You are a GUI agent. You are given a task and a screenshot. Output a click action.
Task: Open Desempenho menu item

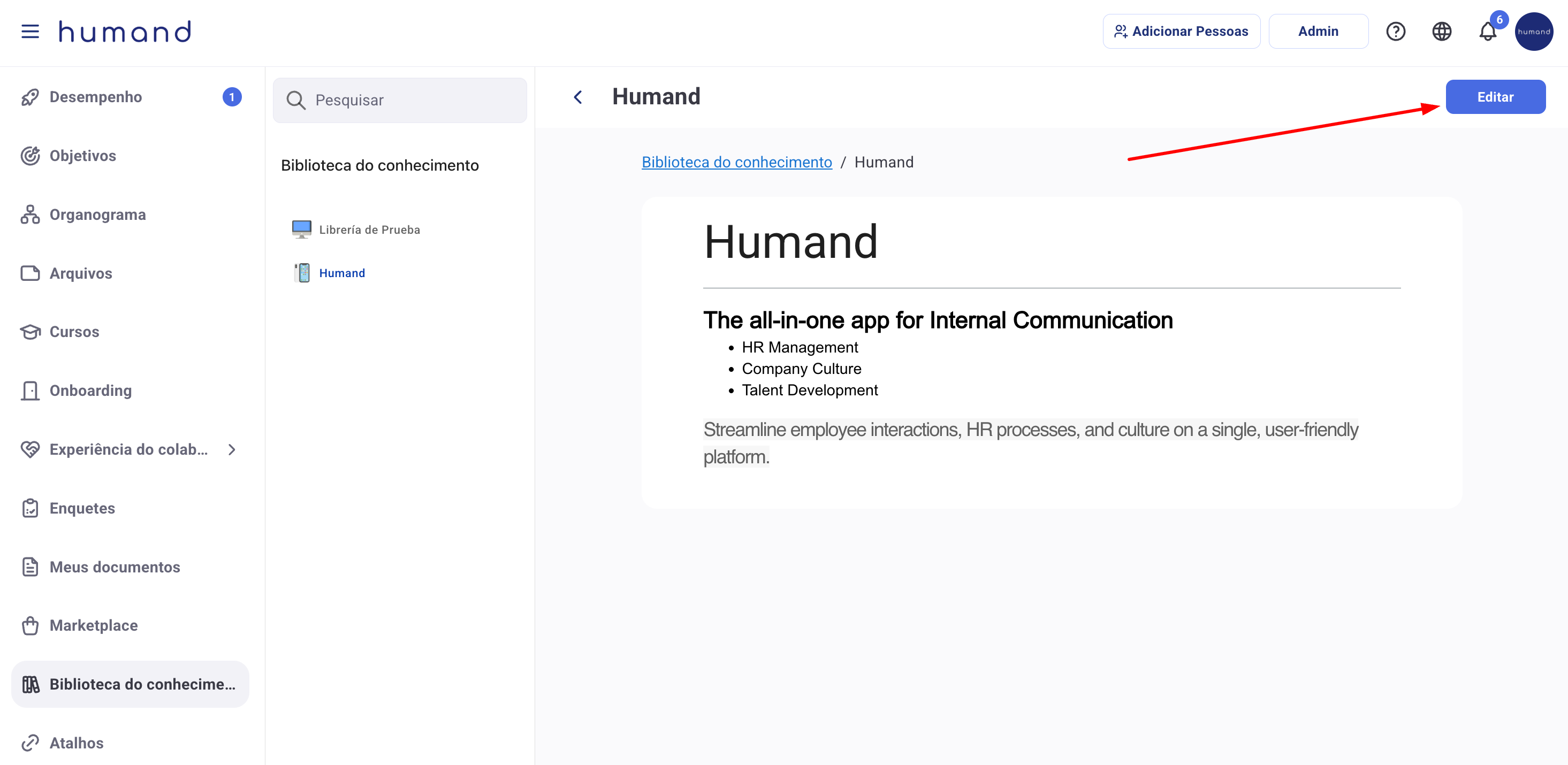tap(130, 97)
